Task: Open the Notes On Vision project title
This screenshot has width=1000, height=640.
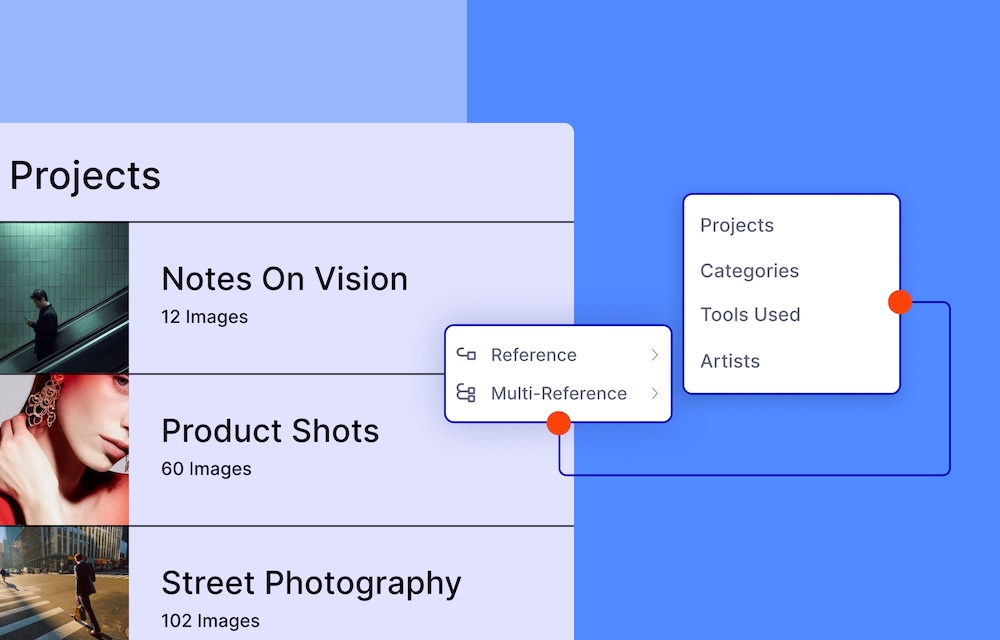Action: [284, 279]
